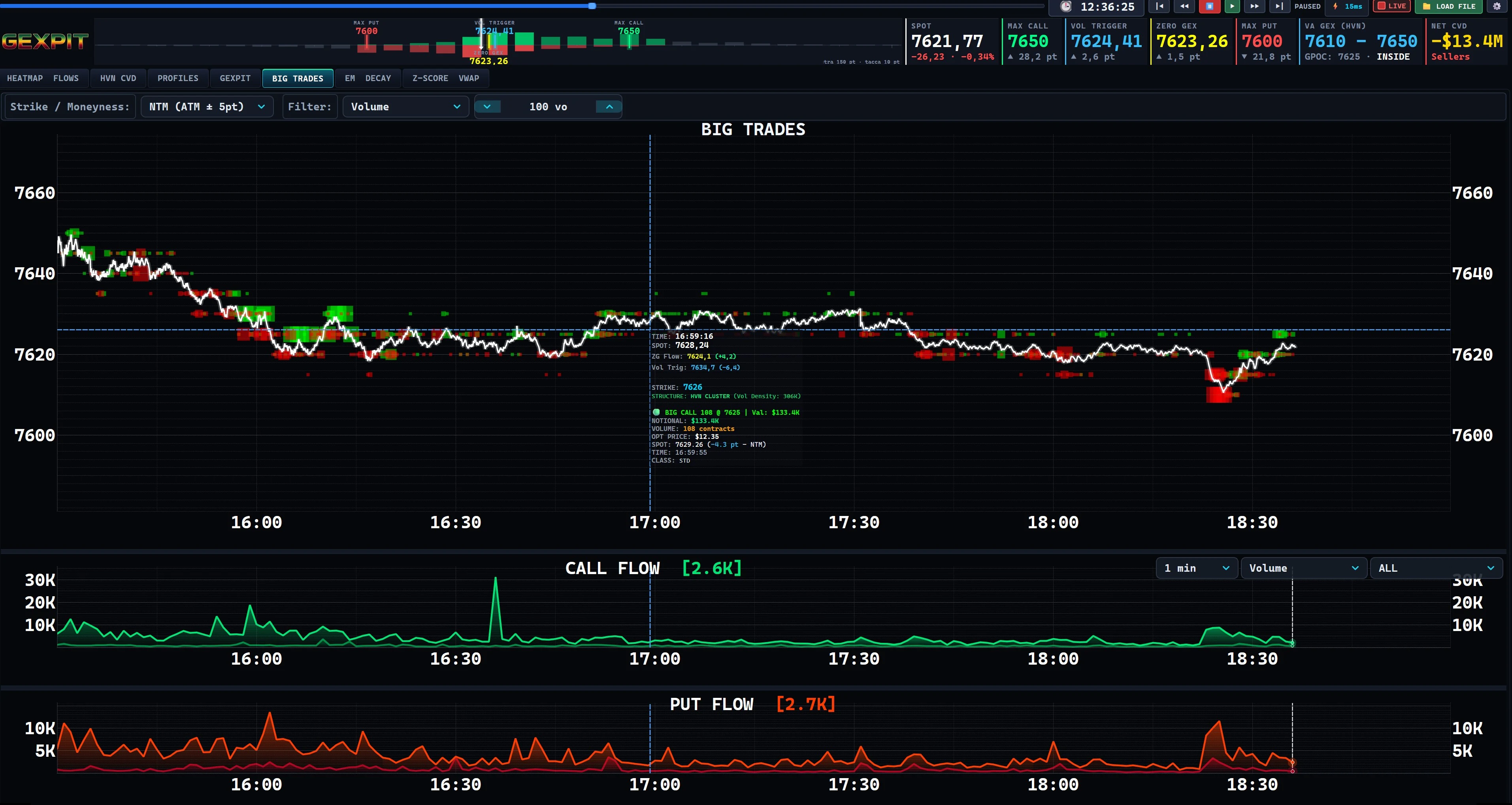This screenshot has width=1512, height=805.
Task: Switch to GEXPIT tab
Action: [x=236, y=78]
